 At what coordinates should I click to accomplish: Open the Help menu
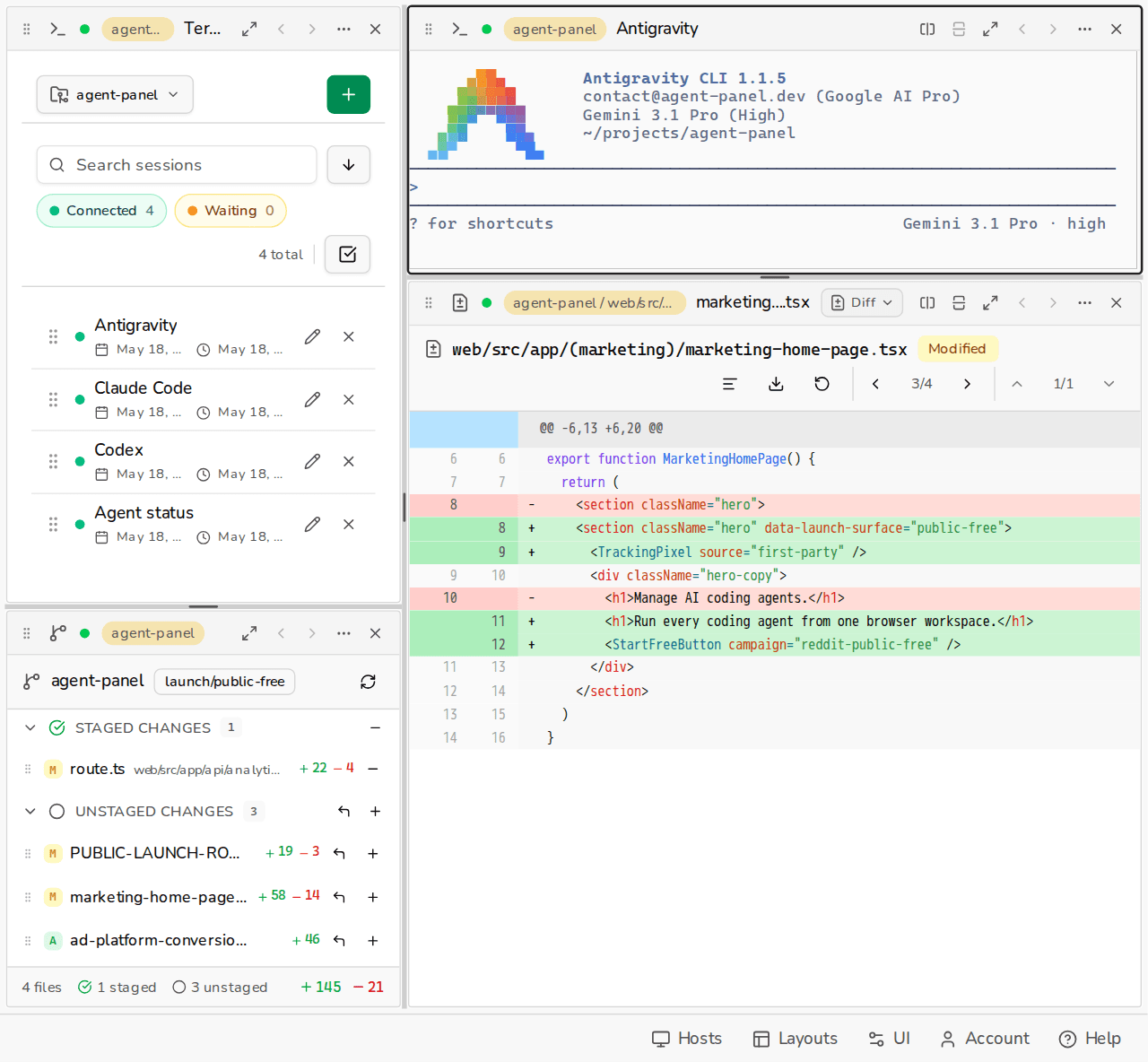point(1090,1038)
